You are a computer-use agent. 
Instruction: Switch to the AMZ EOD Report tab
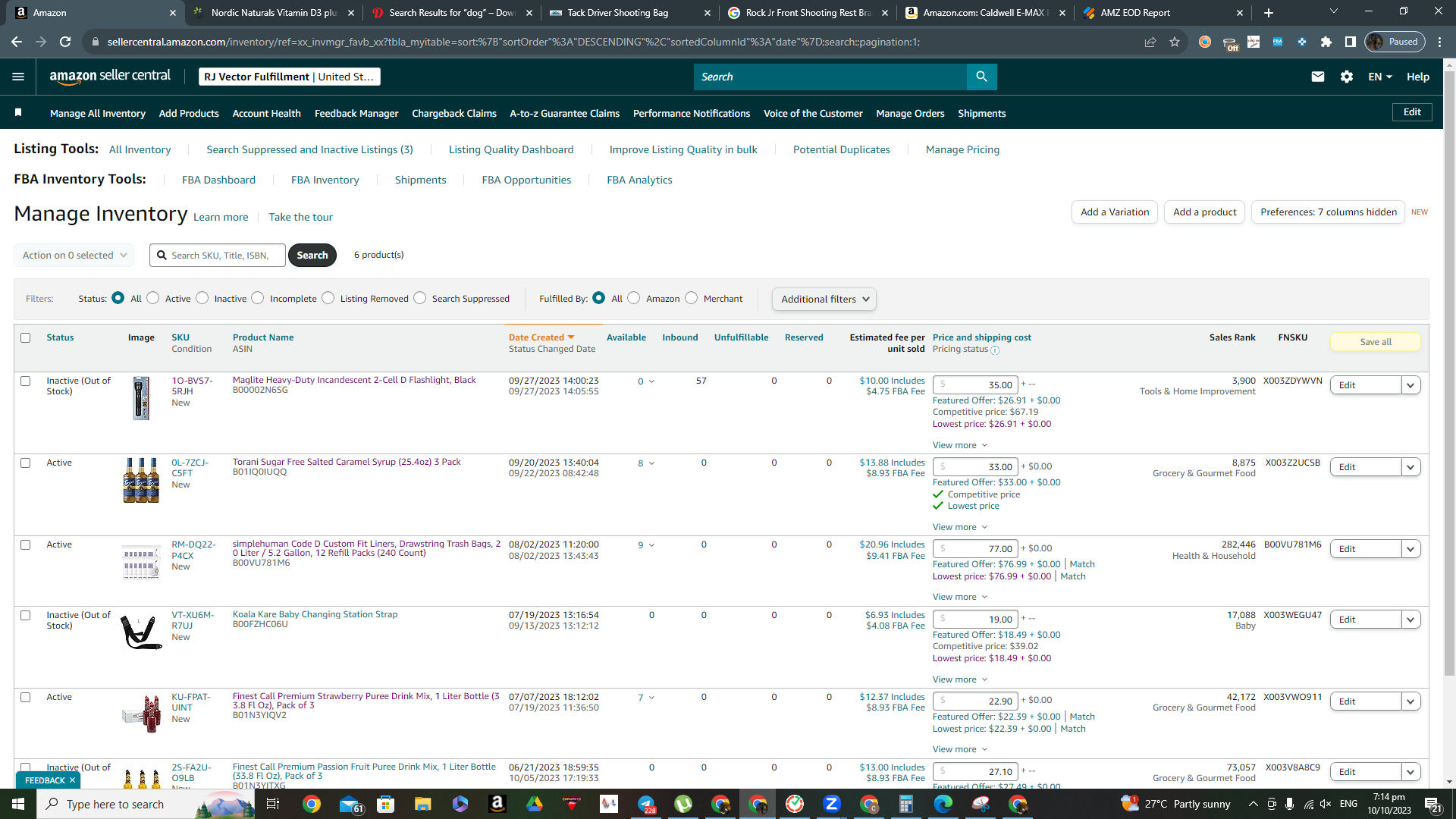coord(1163,12)
